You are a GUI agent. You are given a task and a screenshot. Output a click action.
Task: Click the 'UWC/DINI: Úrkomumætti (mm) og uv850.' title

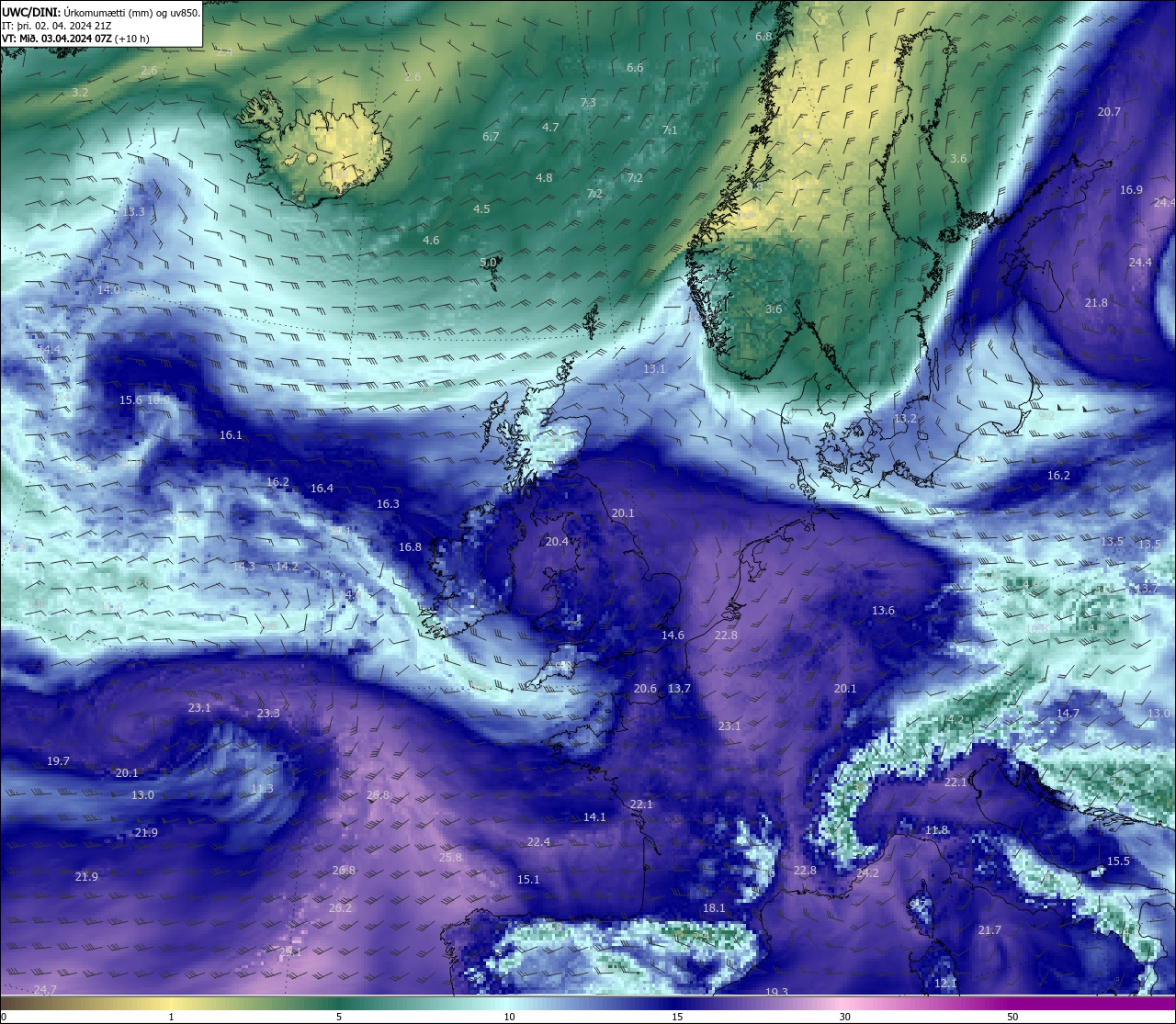(101, 13)
